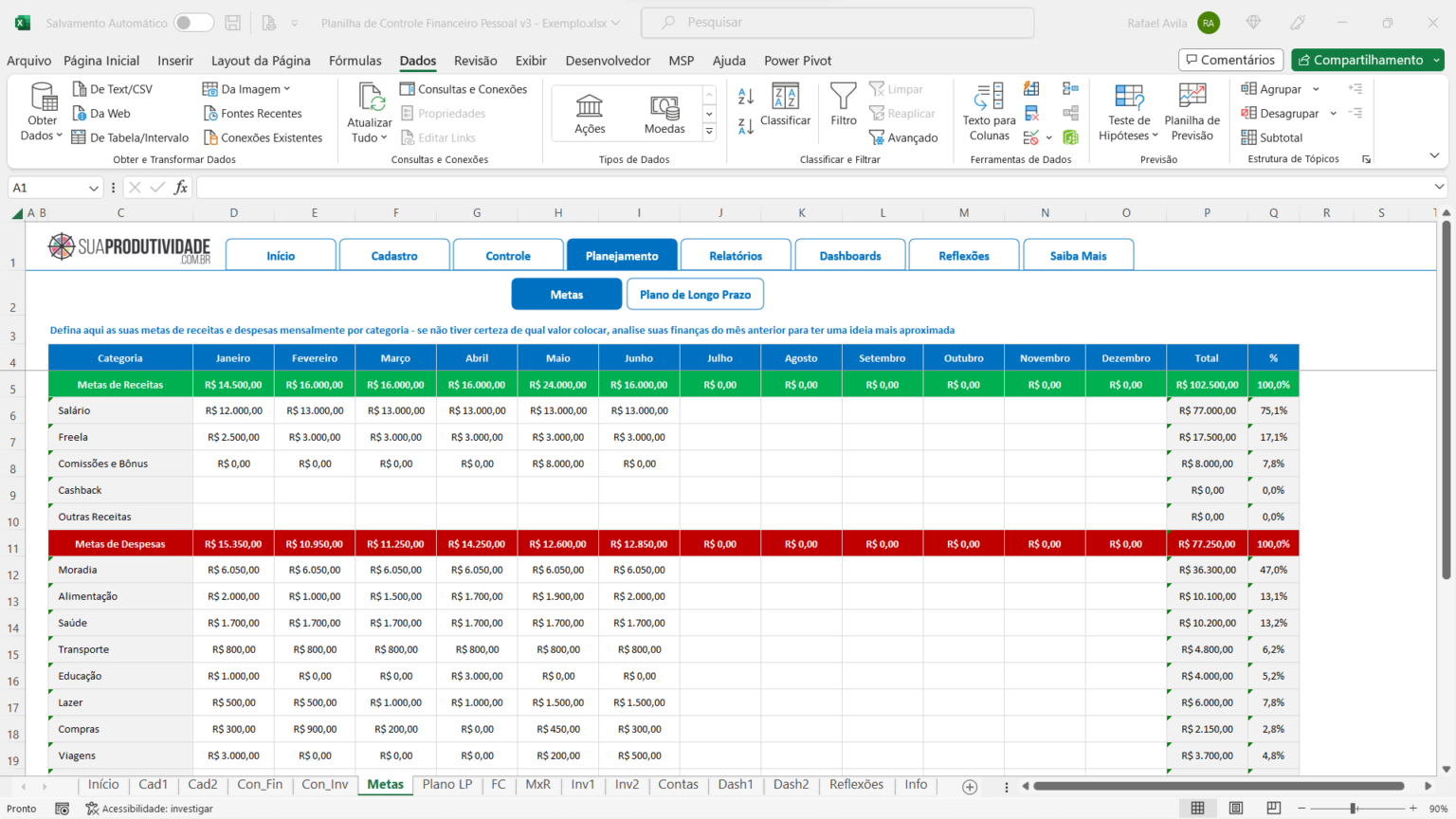The width and height of the screenshot is (1456, 819).
Task: Open the Name Box dropdown arrow
Action: 93,188
